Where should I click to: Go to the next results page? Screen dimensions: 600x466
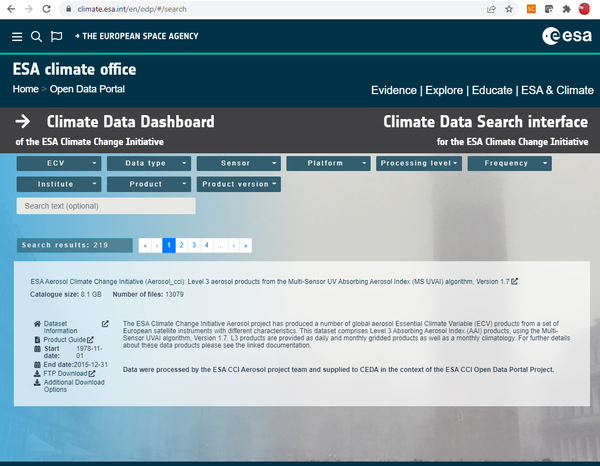tap(234, 245)
